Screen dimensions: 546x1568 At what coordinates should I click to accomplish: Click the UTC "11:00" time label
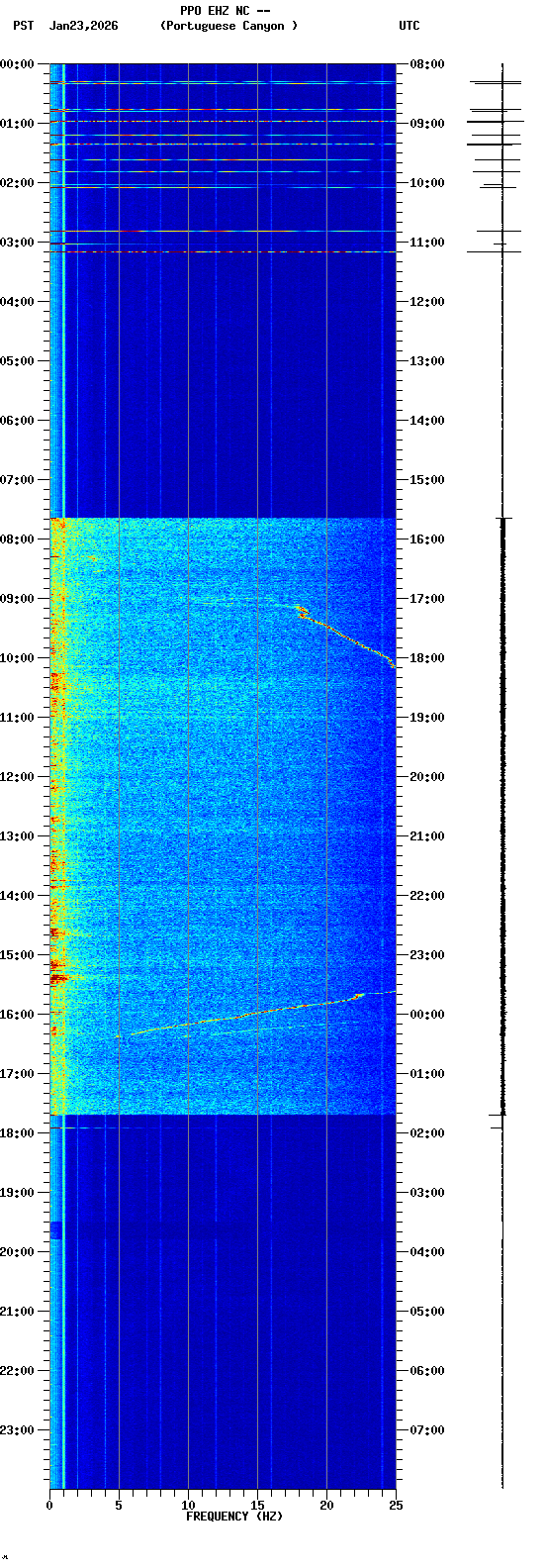pyautogui.click(x=427, y=242)
